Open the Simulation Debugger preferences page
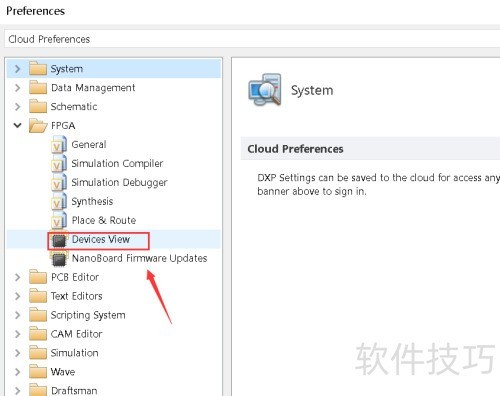The width and height of the screenshot is (500, 396). [x=119, y=183]
